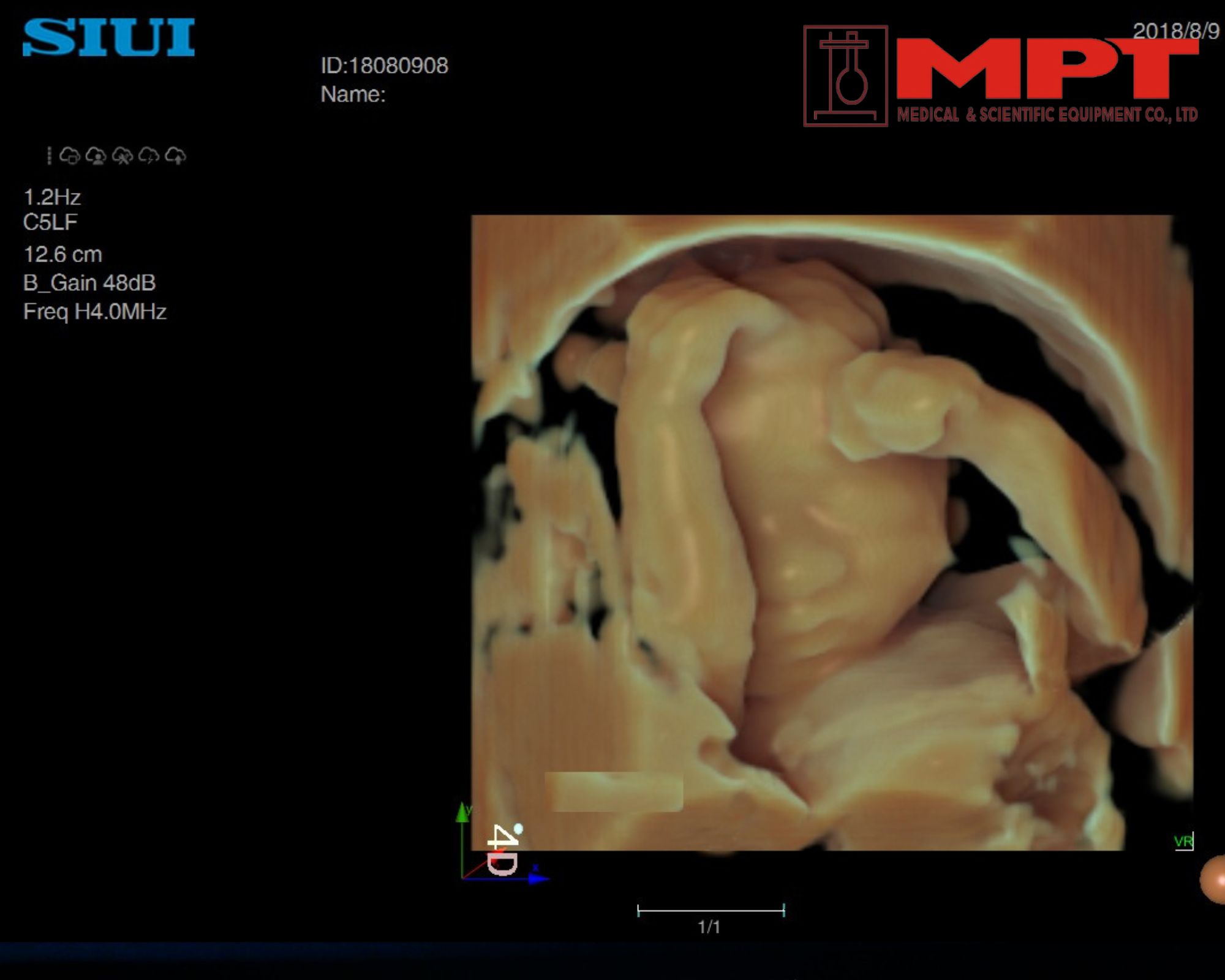Click the SIUI logo
1225x980 pixels.
[x=109, y=37]
